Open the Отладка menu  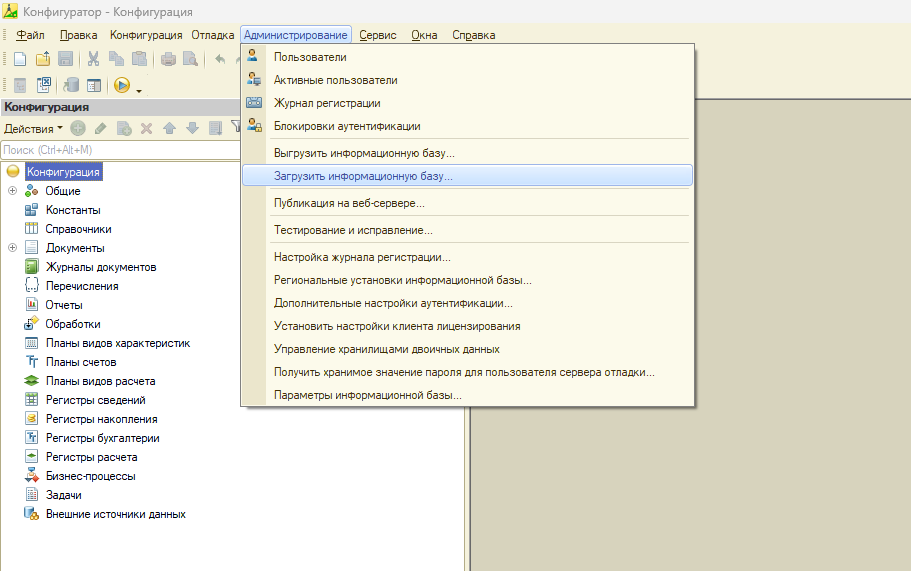[x=213, y=35]
